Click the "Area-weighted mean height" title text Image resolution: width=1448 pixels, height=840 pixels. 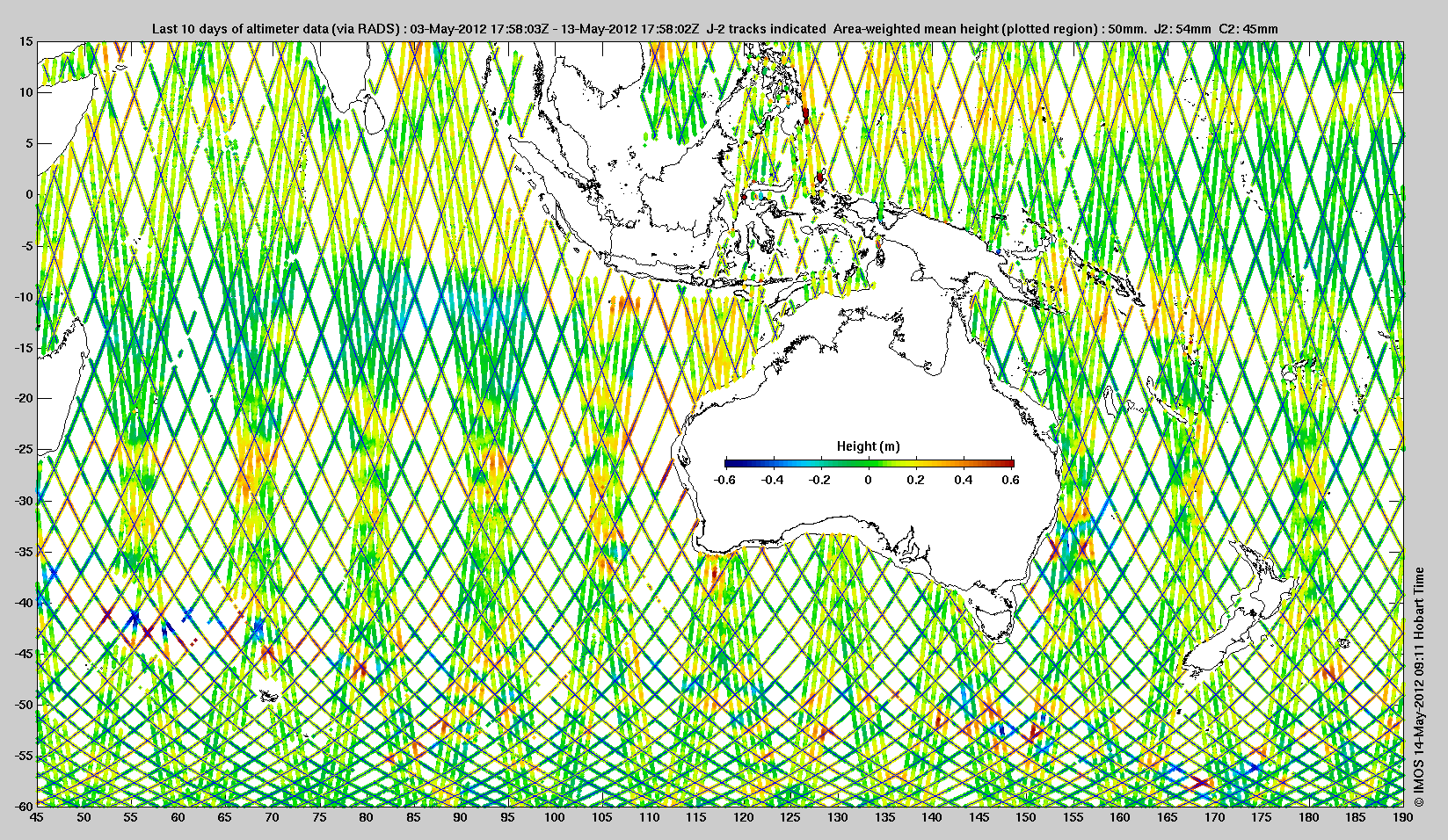click(914, 29)
